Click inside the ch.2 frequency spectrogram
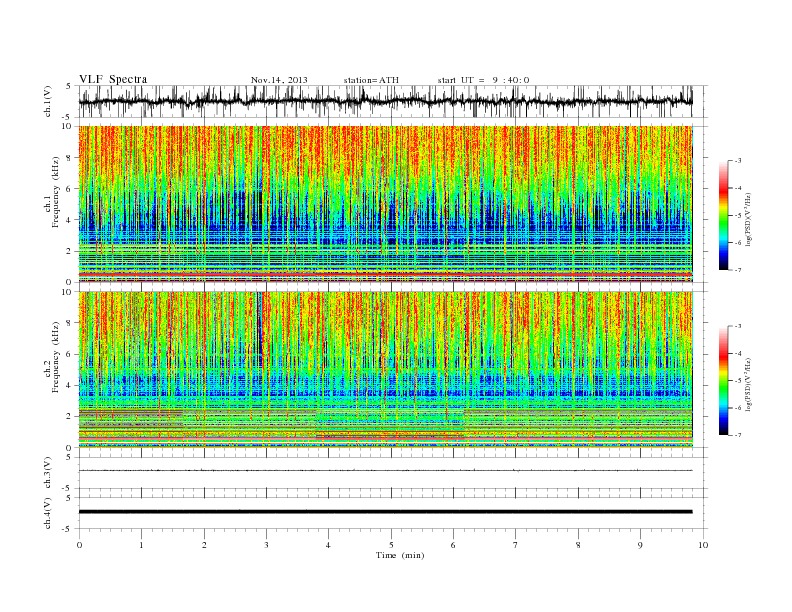 click(386, 369)
